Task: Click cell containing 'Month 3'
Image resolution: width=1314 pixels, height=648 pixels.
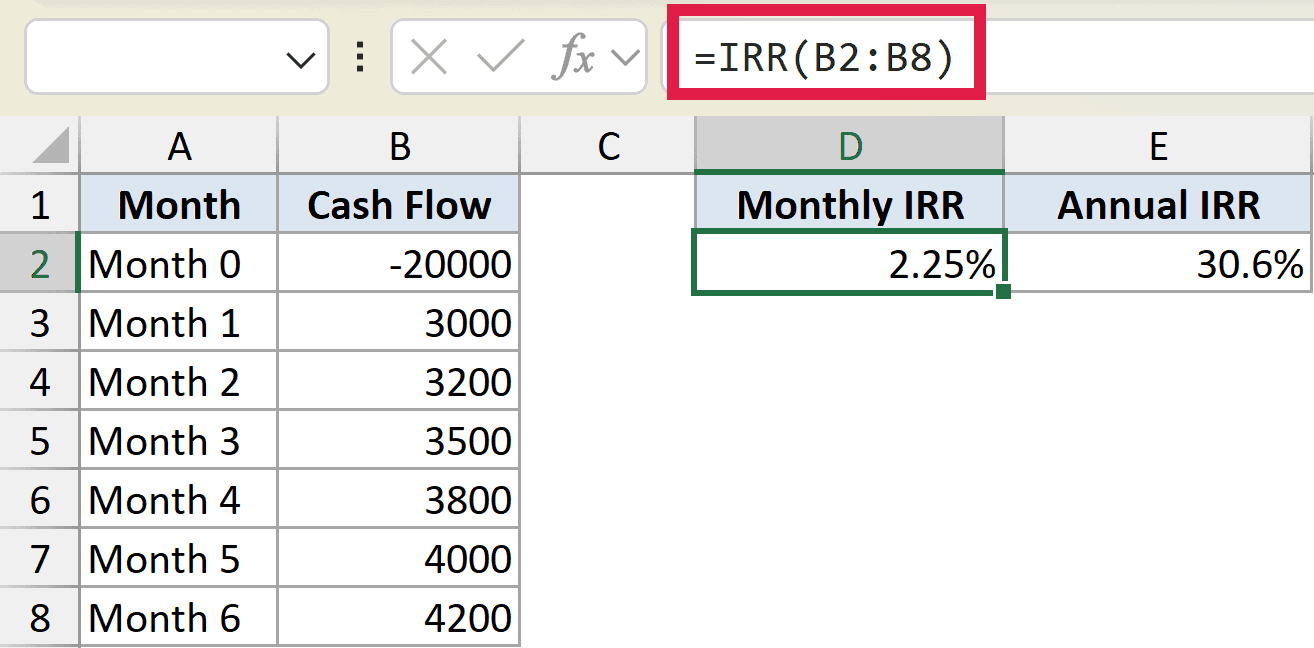Action: tap(179, 441)
